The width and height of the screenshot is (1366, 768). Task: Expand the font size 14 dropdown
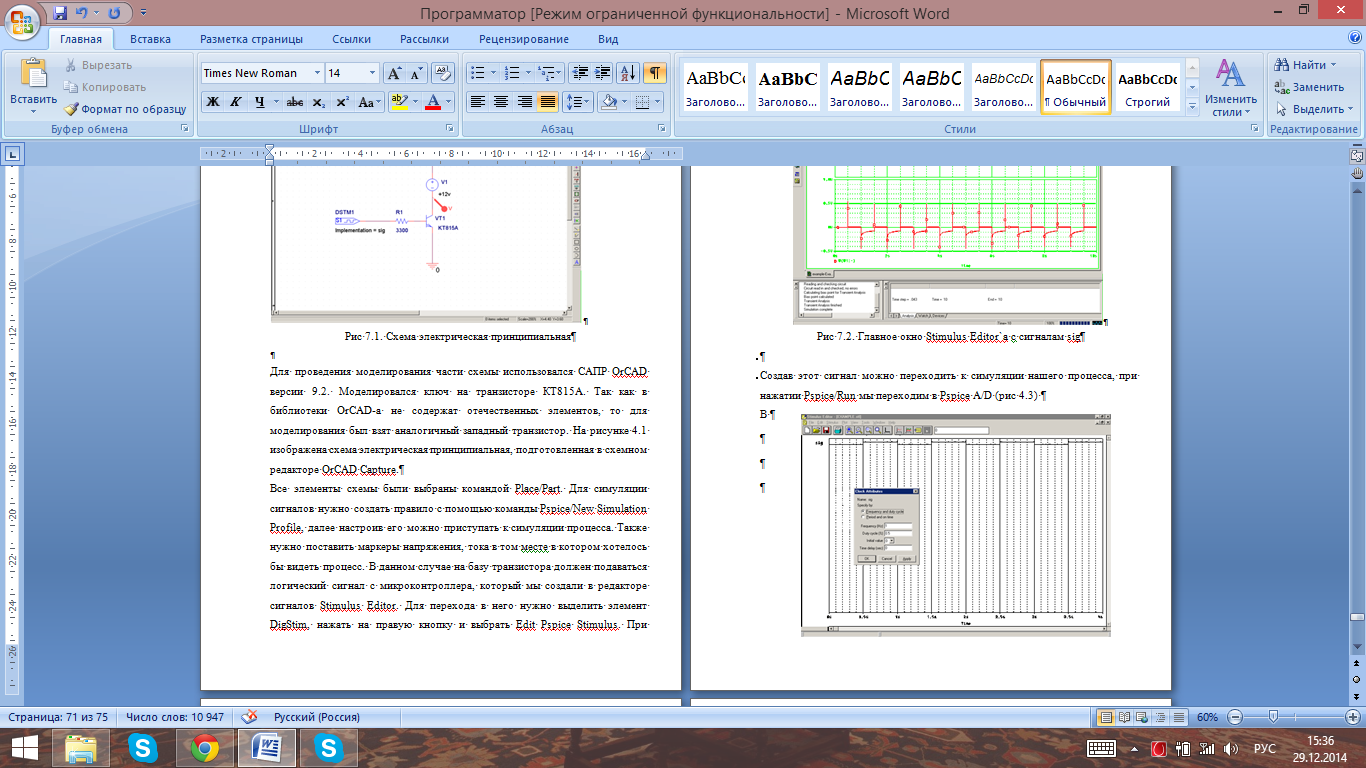tap(373, 73)
